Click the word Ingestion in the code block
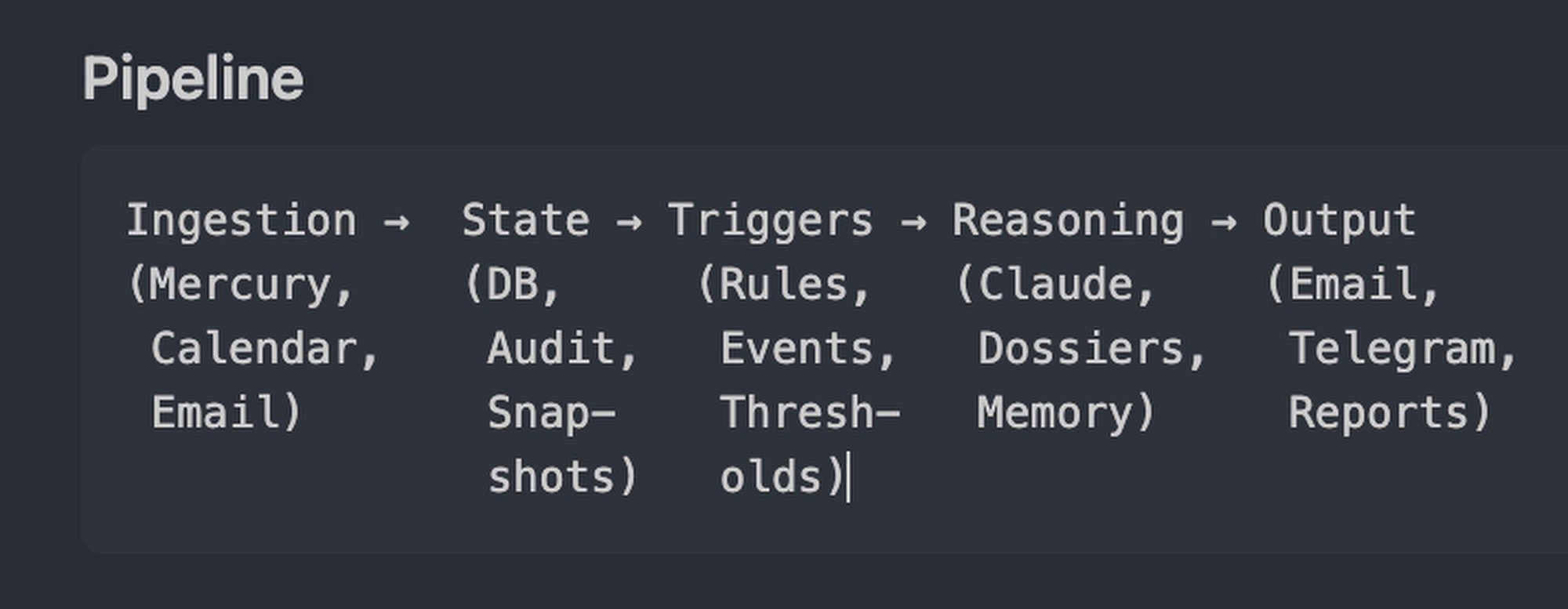The image size is (1568, 609). click(x=241, y=220)
